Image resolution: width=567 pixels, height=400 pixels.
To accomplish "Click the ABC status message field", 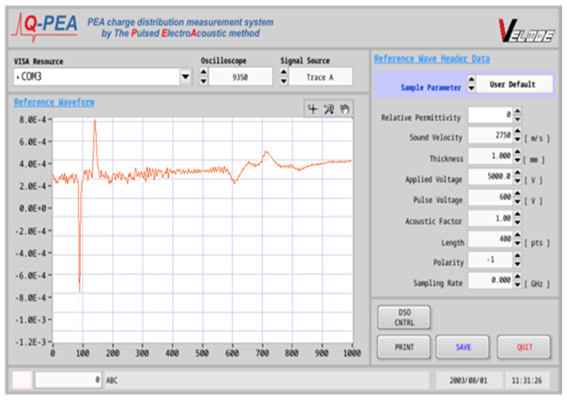I will pyautogui.click(x=267, y=380).
